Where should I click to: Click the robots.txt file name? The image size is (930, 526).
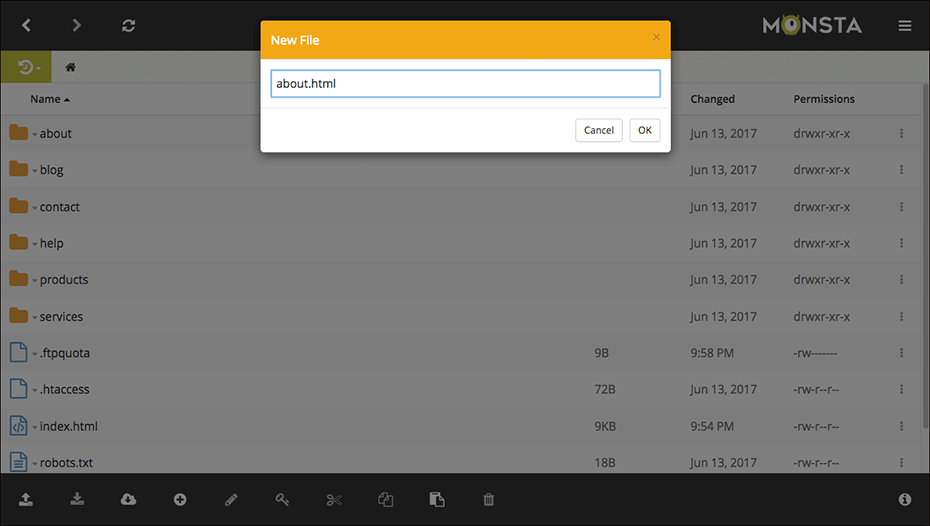tap(66, 463)
